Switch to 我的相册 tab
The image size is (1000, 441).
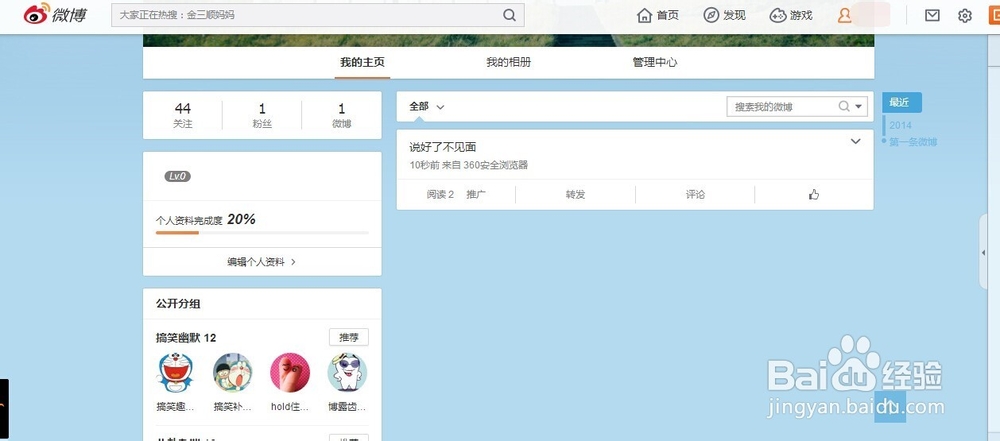pos(508,63)
